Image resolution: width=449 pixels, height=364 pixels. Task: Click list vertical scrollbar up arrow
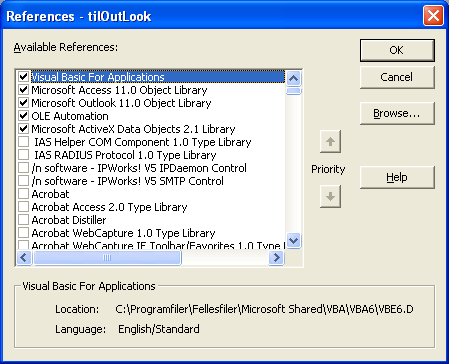294,78
